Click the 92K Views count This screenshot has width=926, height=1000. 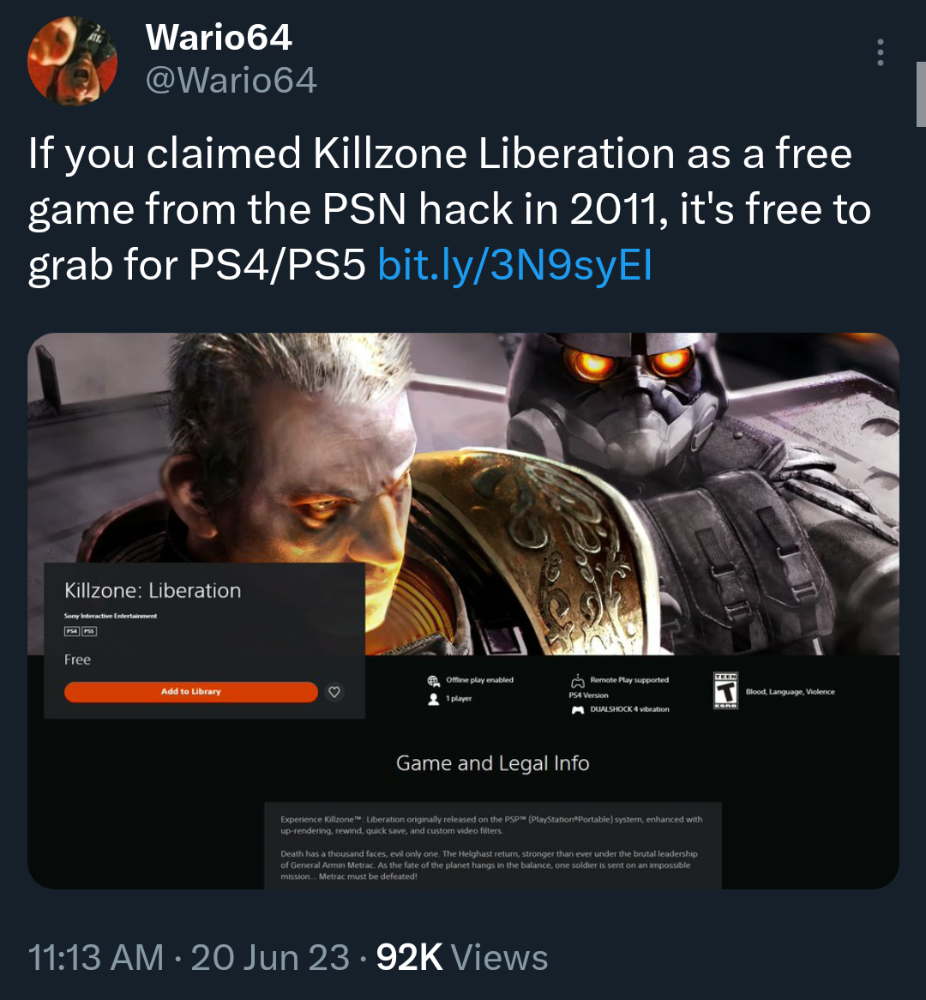(462, 957)
